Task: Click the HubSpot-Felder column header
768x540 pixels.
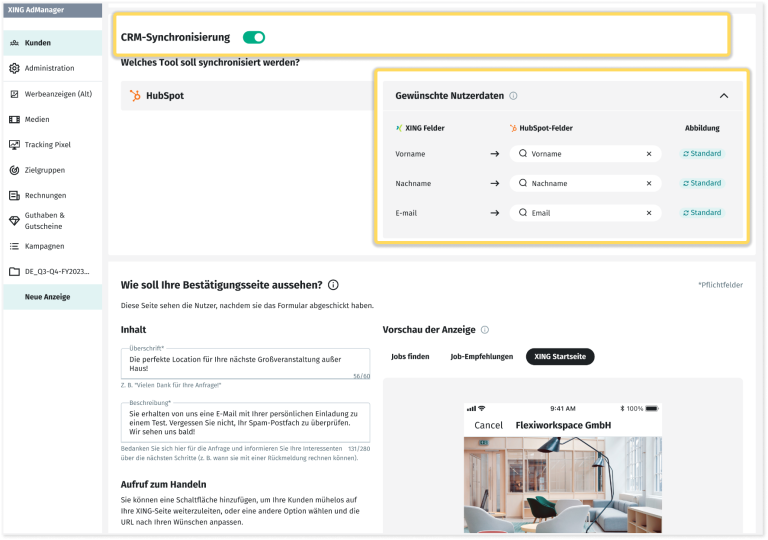Action: pos(541,128)
